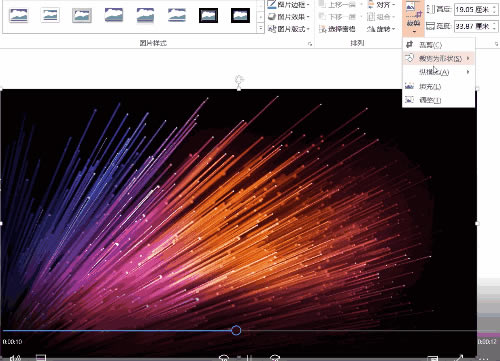Open the 对齐 (Align) dropdown
The height and width of the screenshot is (361, 500).
click(x=382, y=5)
